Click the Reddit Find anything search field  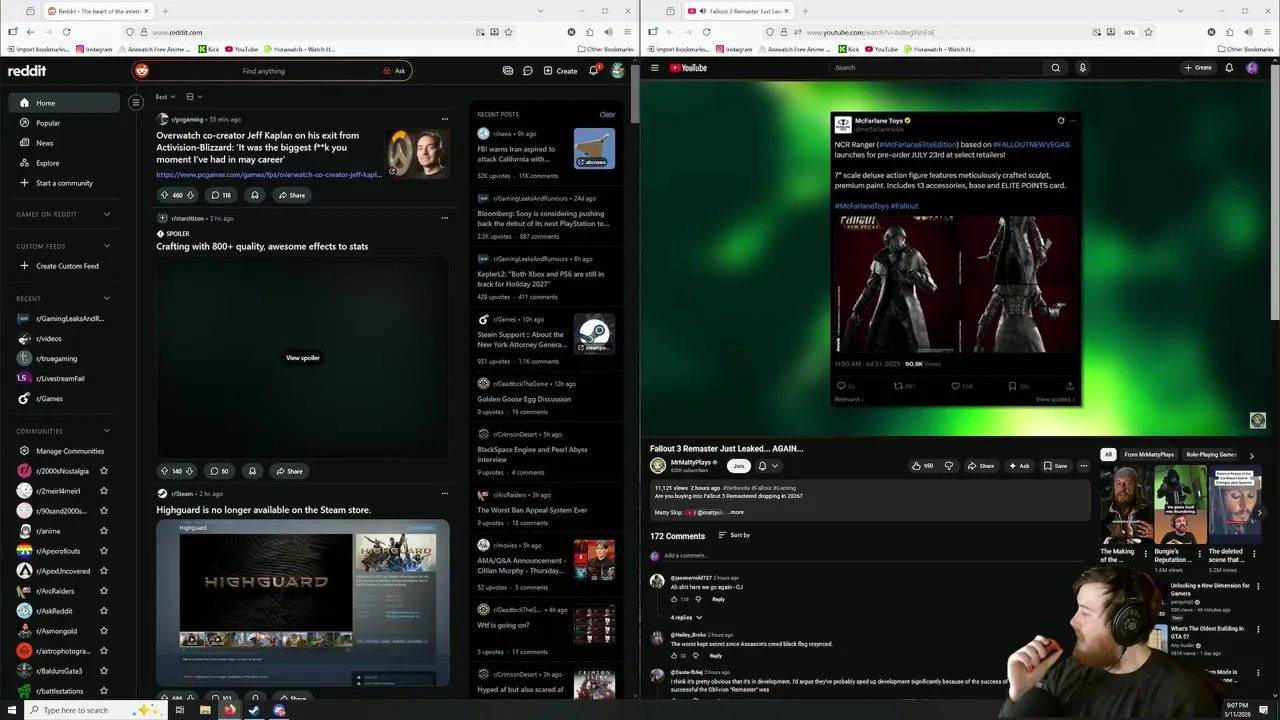pyautogui.click(x=271, y=71)
